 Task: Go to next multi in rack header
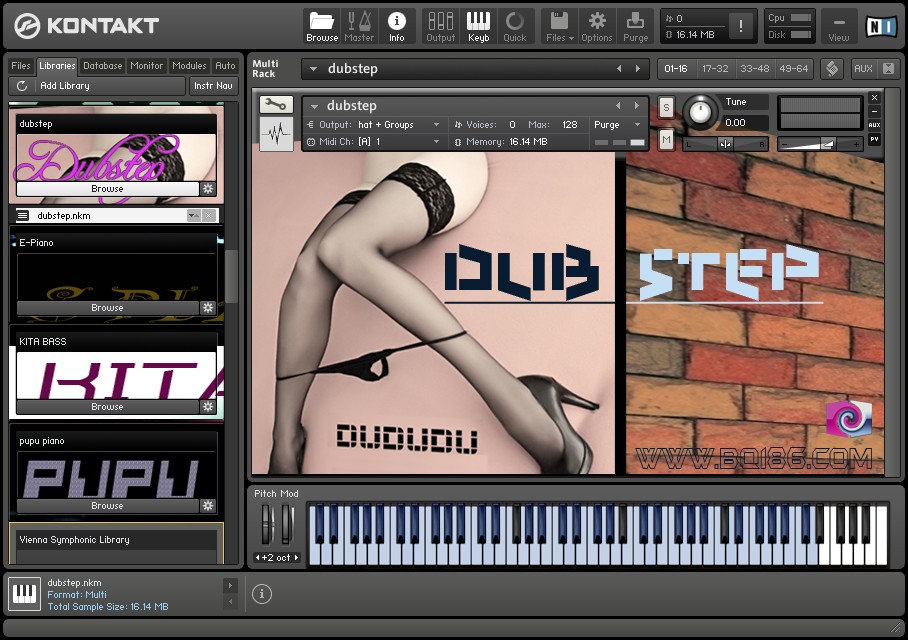click(638, 69)
